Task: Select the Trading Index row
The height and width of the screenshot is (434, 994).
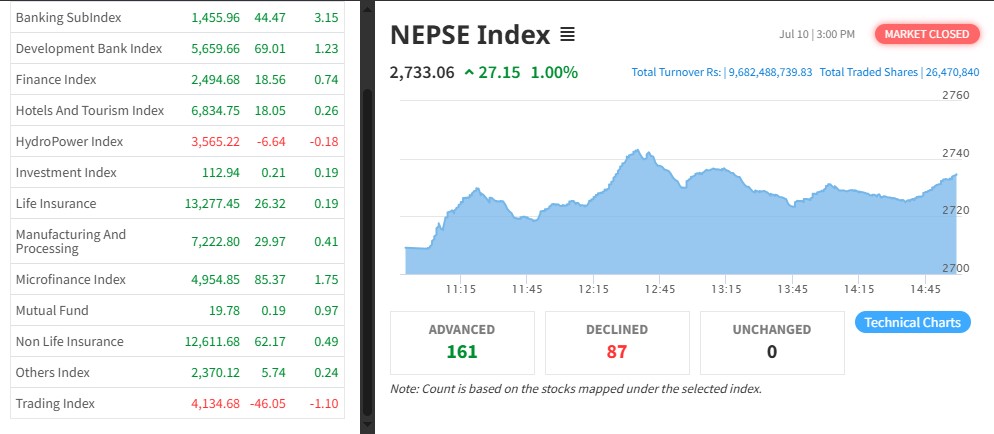Action: (55, 404)
